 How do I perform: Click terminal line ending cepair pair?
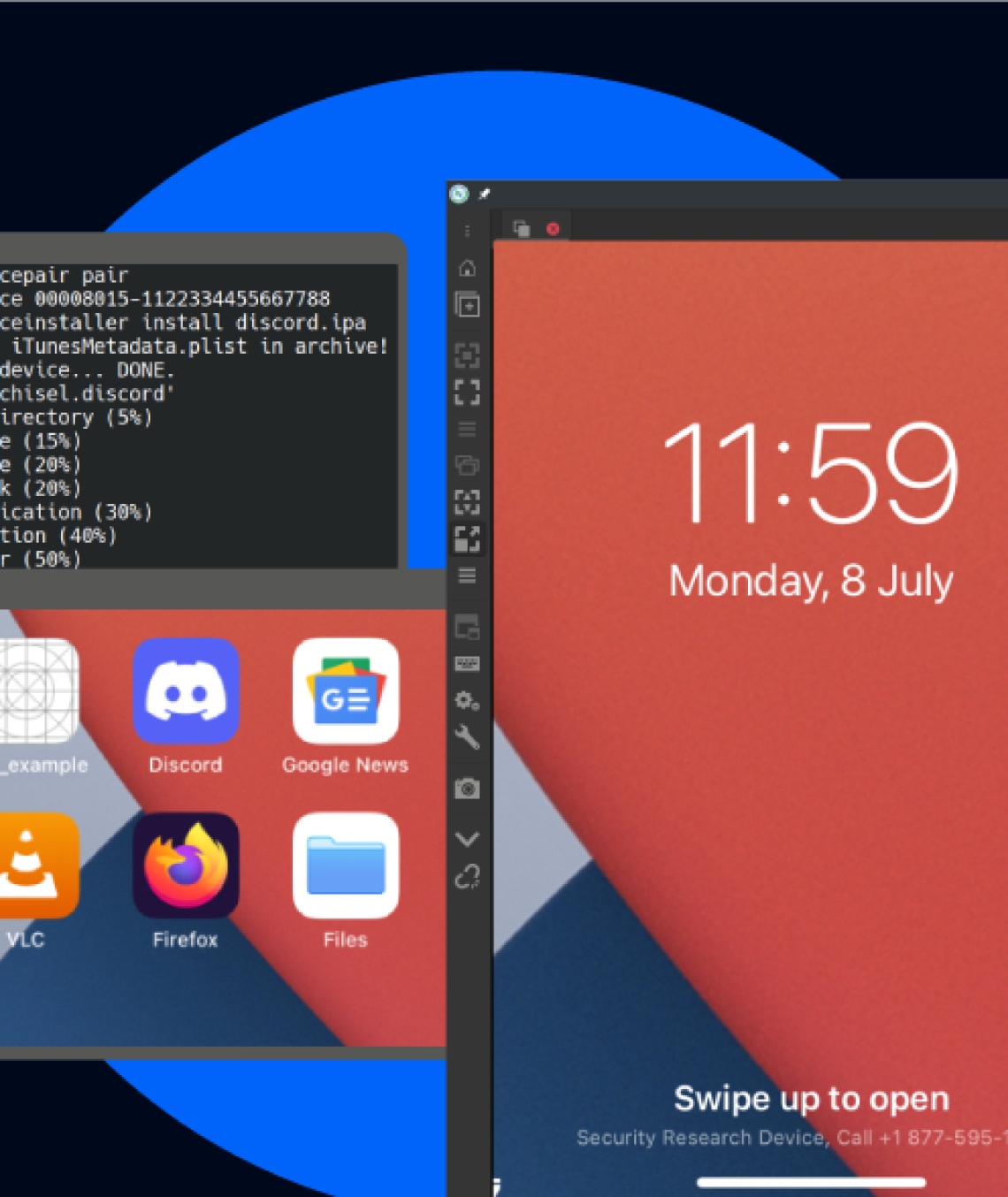(x=65, y=275)
